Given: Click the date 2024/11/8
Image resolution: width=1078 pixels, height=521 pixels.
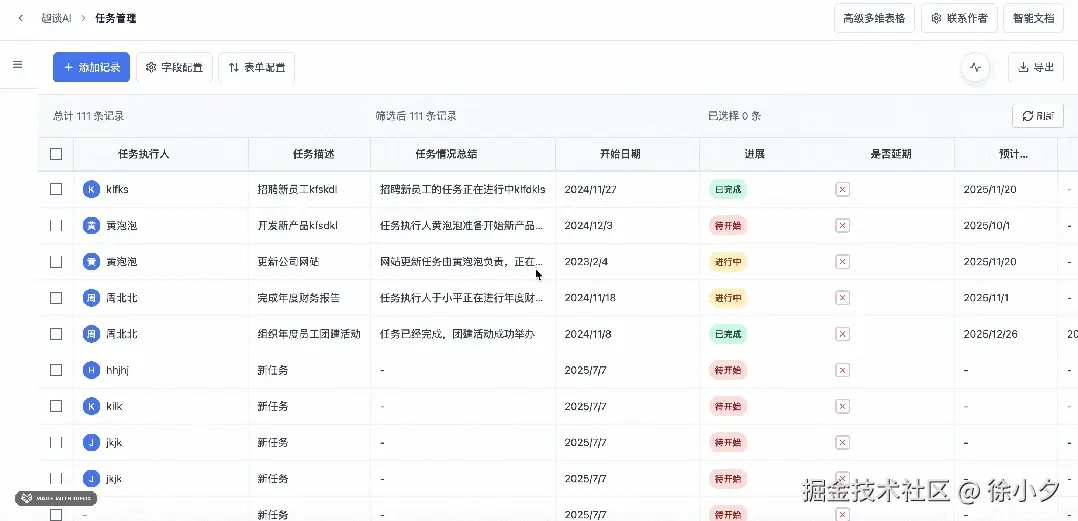Looking at the screenshot, I should 588,334.
